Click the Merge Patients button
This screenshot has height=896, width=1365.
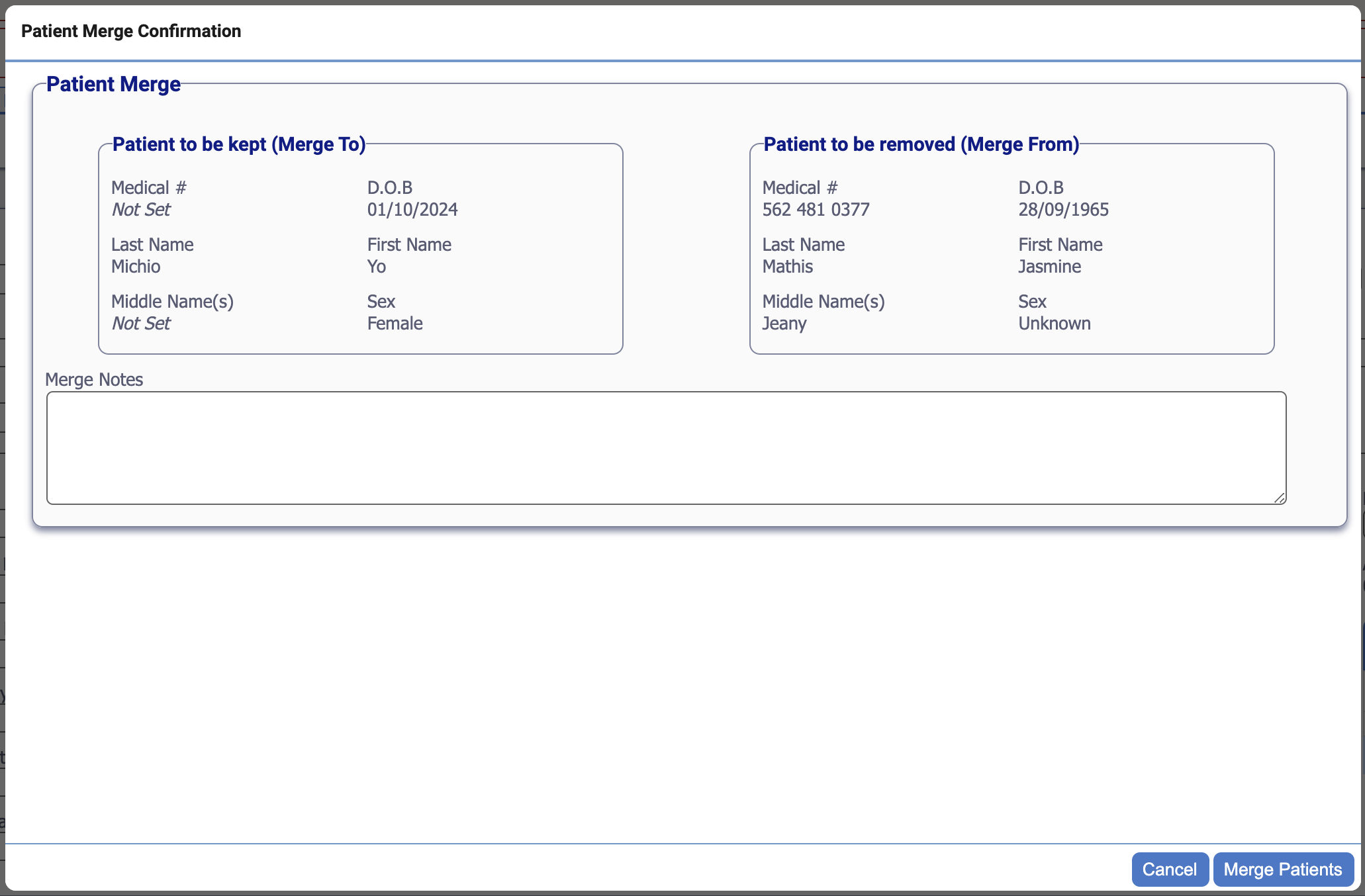[1283, 869]
